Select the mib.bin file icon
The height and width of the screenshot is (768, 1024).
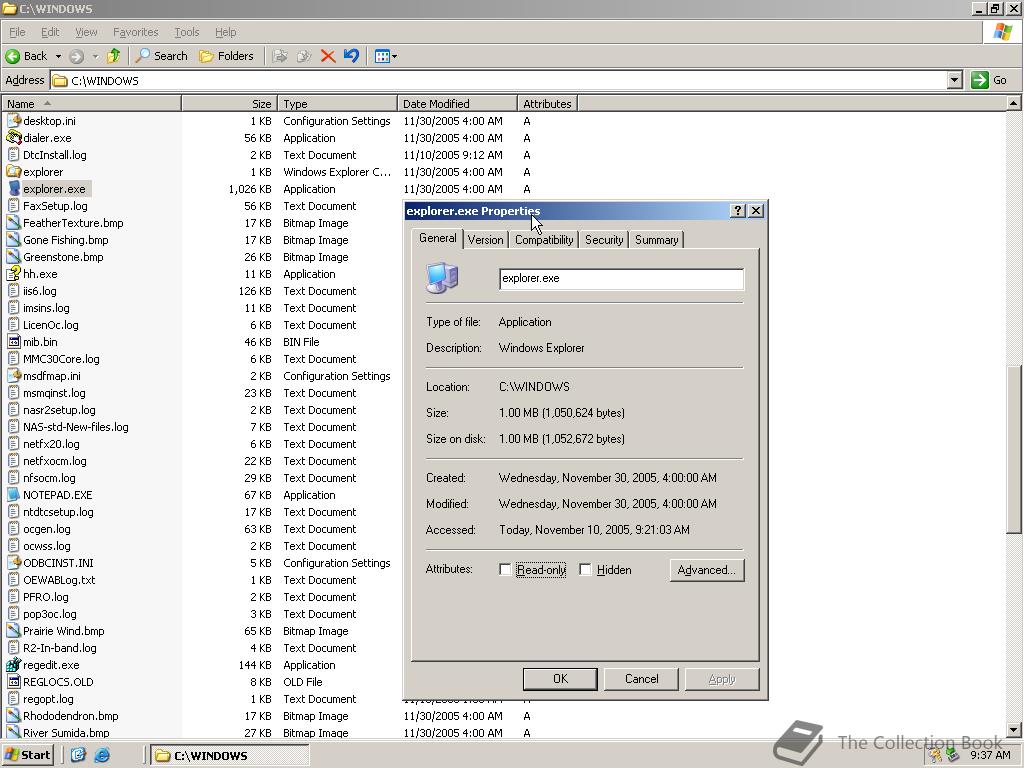coord(13,342)
